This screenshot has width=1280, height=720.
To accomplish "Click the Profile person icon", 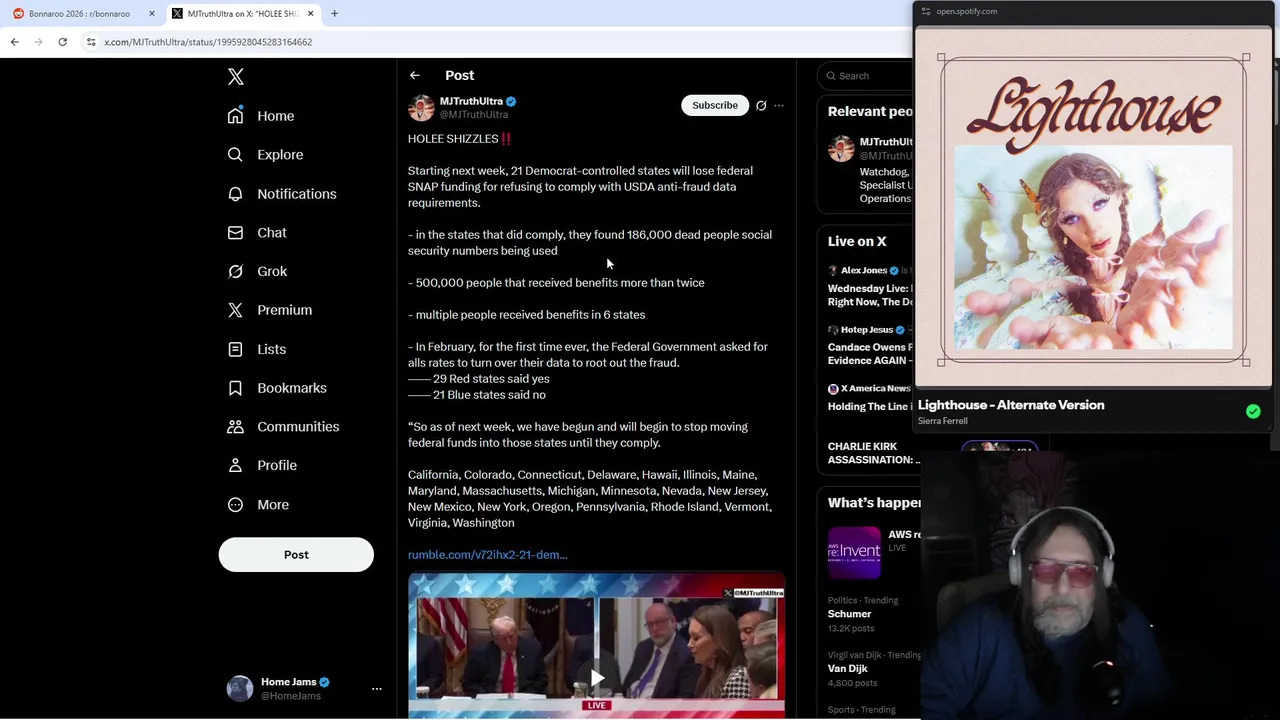I will 235,465.
